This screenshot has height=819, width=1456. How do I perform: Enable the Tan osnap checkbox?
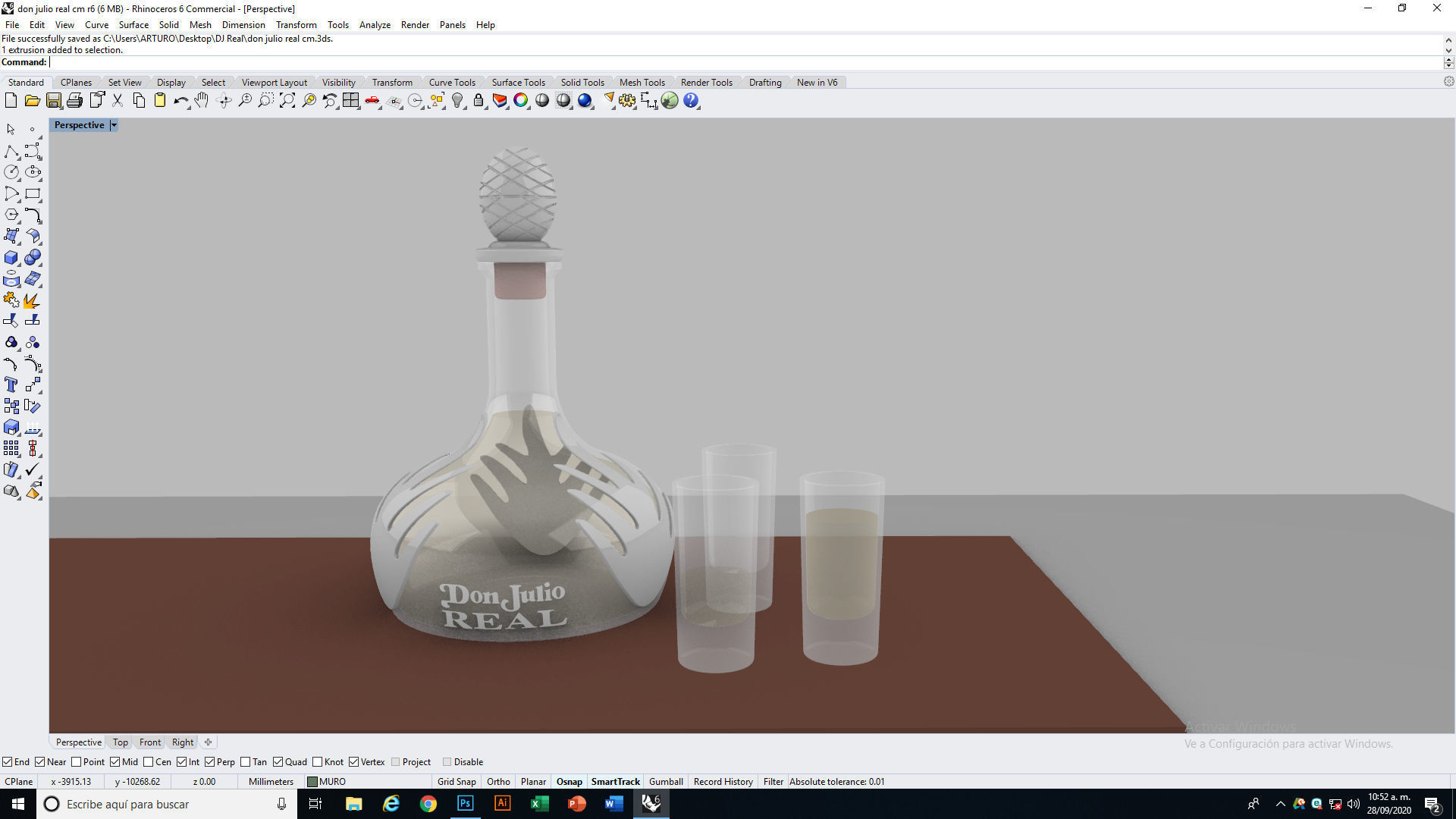246,762
